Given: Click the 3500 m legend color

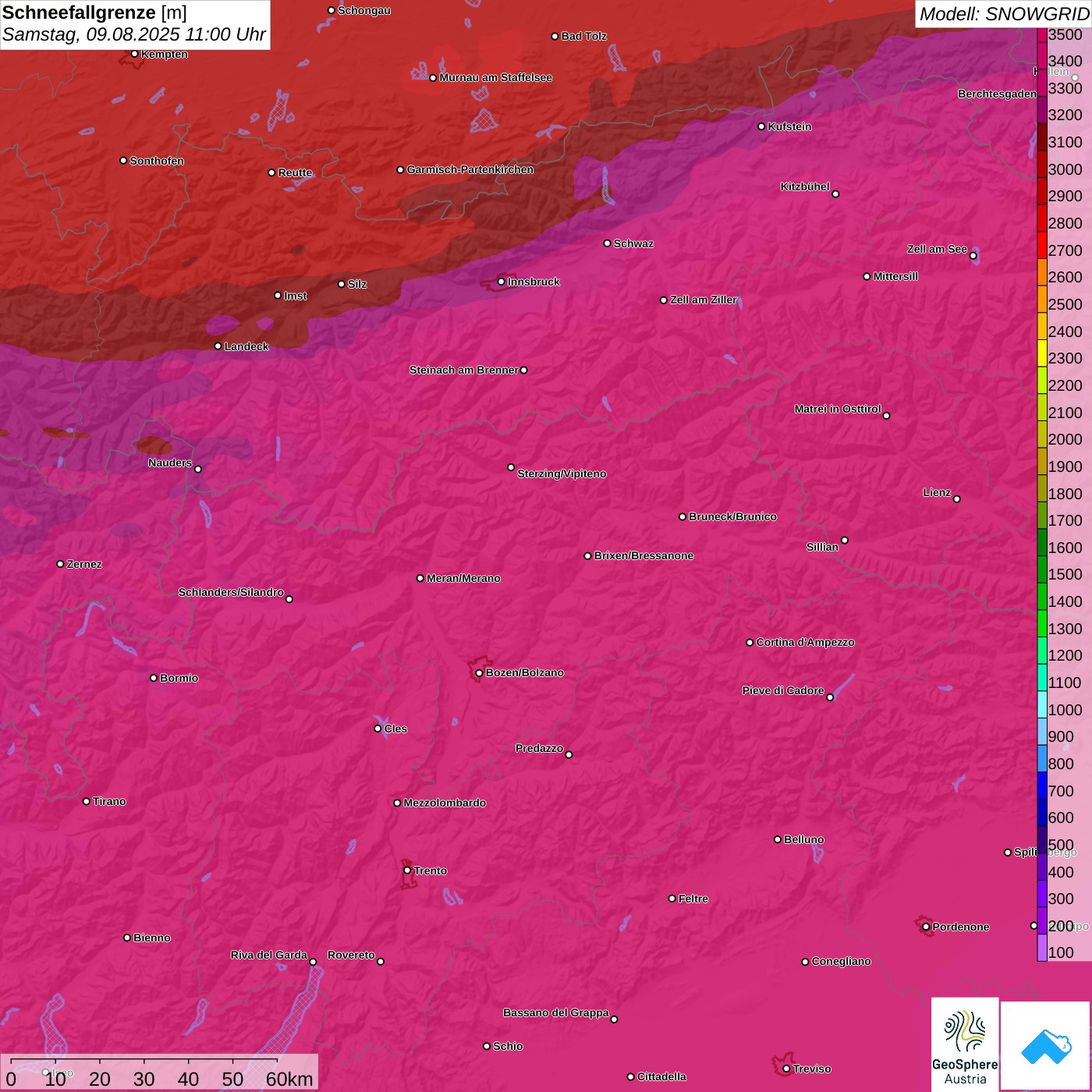Looking at the screenshot, I should pos(1042,34).
